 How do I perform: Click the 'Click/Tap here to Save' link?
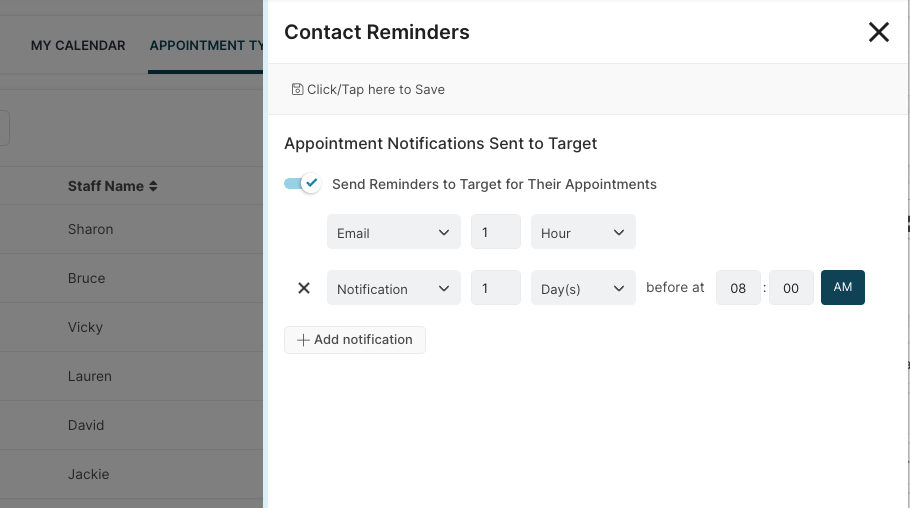[x=375, y=89]
